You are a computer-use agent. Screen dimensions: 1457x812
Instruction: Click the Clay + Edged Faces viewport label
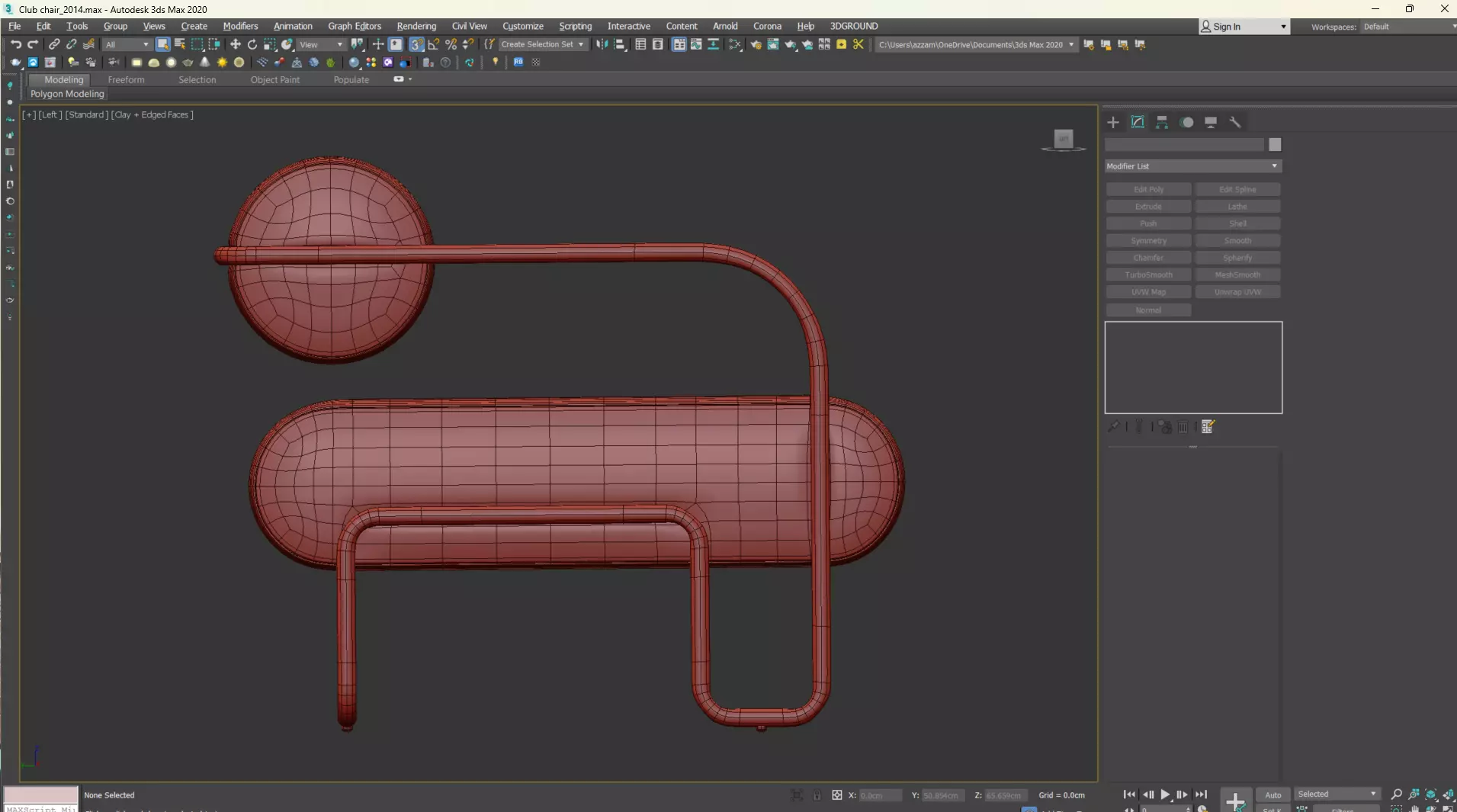point(152,114)
